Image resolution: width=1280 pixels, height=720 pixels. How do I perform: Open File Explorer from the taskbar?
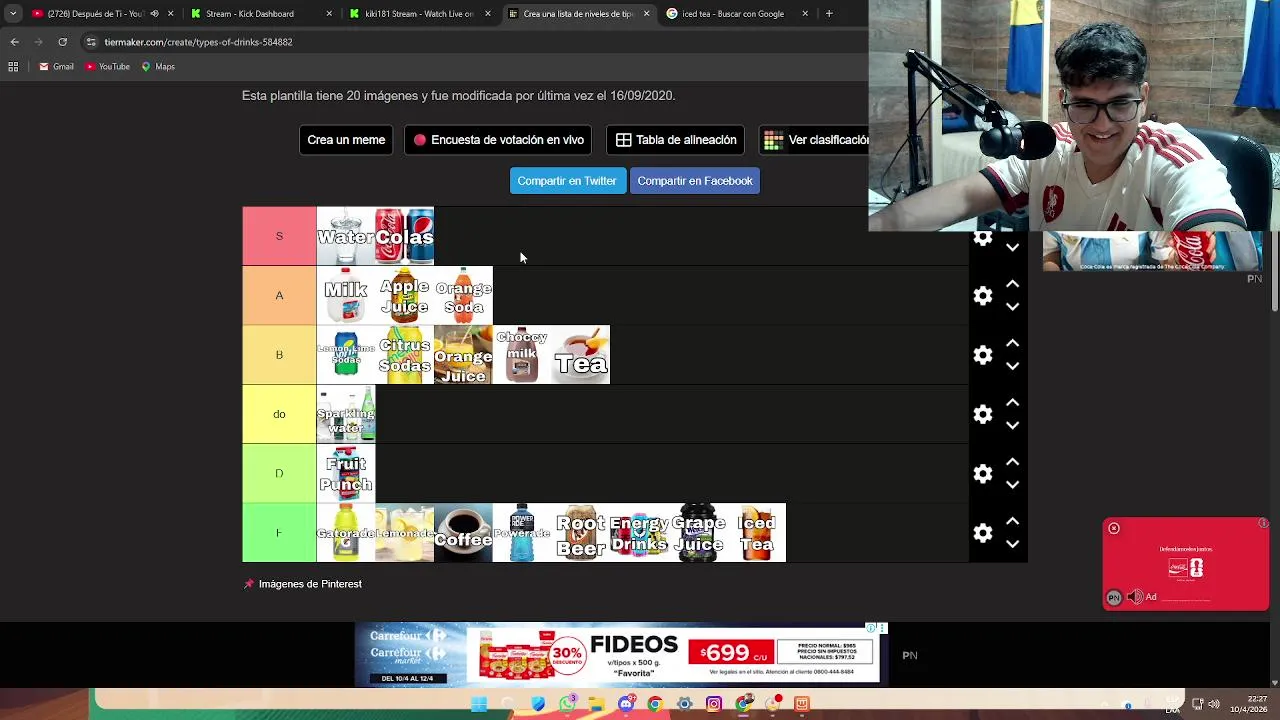[596, 704]
